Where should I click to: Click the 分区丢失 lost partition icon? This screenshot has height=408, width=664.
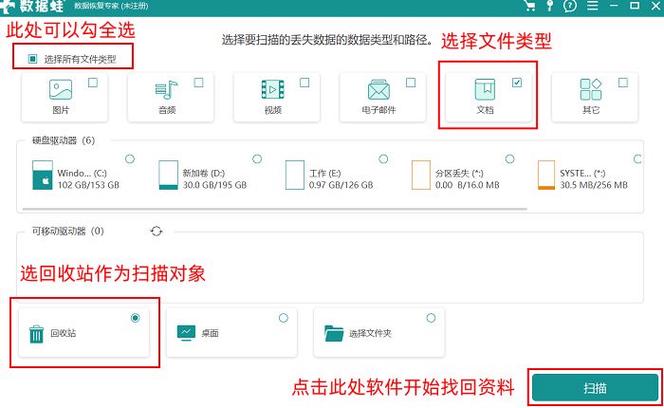pos(421,175)
